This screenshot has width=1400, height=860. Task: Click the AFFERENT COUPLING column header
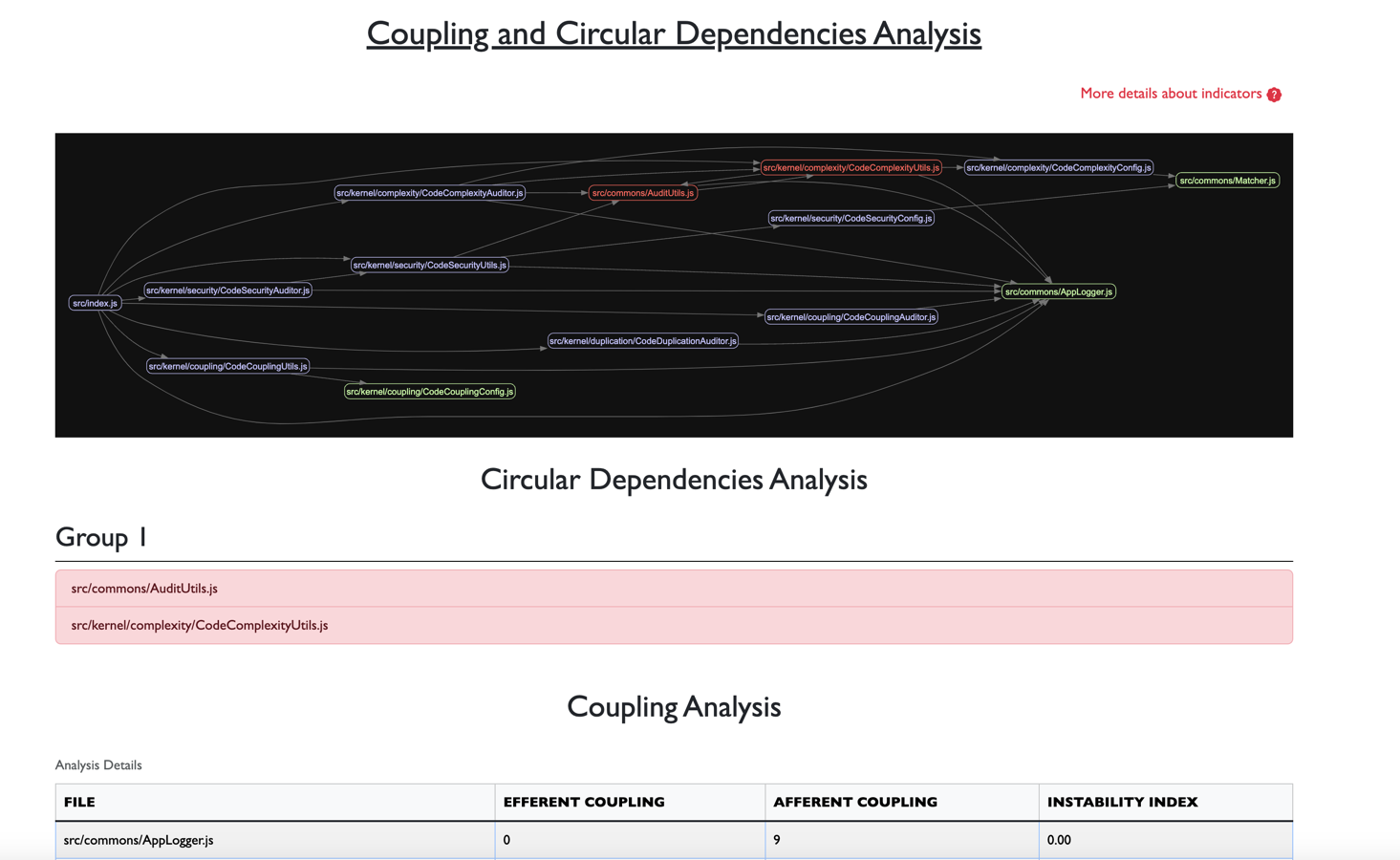902,802
